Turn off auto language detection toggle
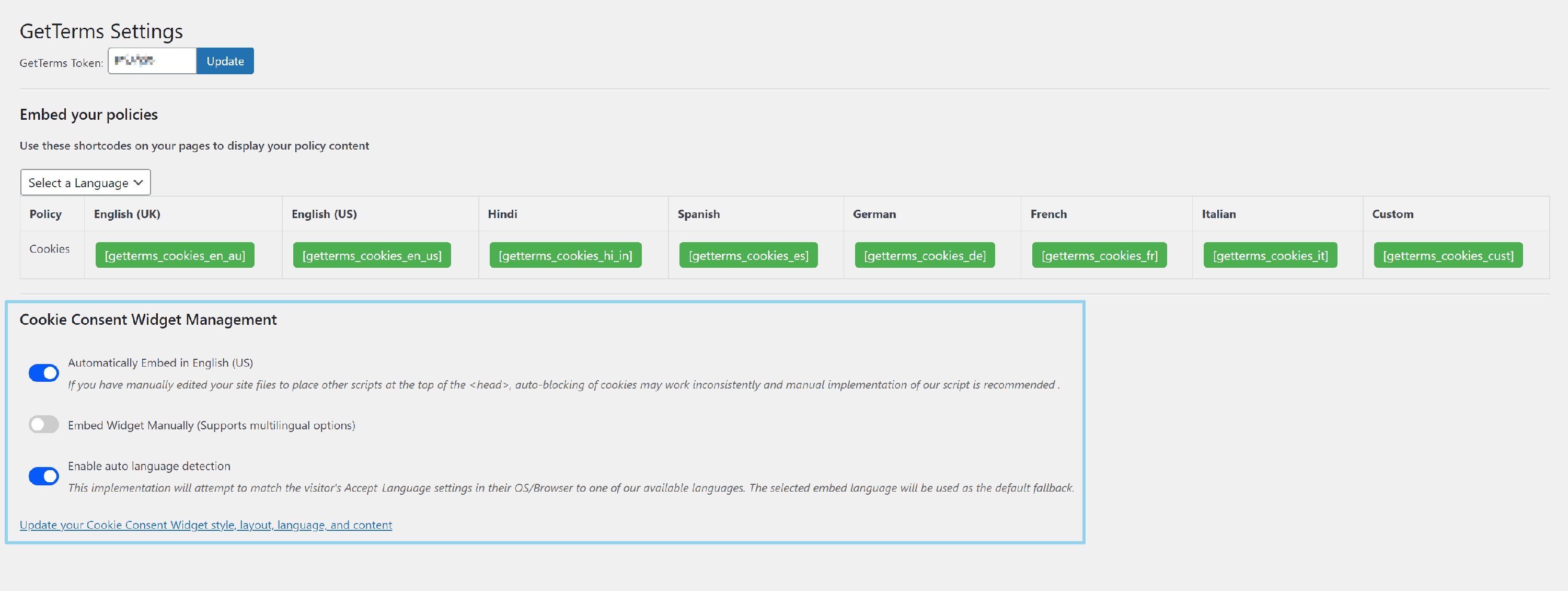 [44, 476]
